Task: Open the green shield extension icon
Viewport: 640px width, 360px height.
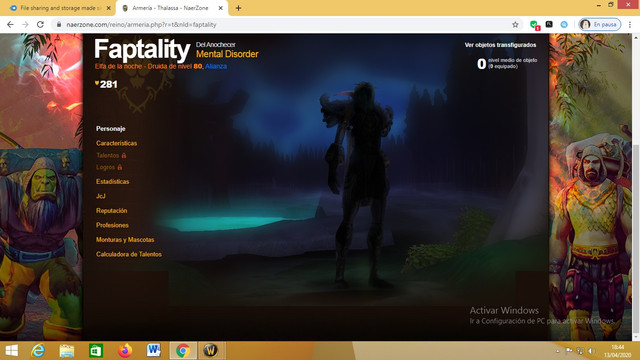Action: click(534, 25)
